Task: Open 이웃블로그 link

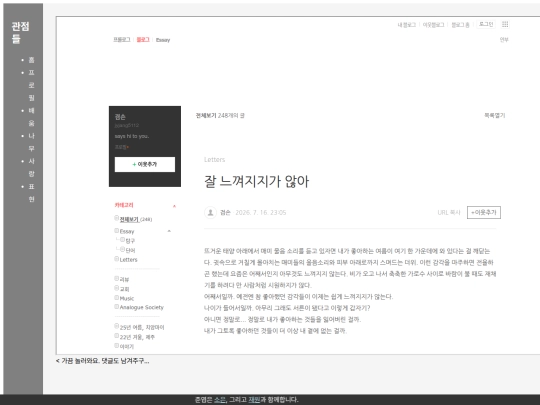Action: [433, 25]
